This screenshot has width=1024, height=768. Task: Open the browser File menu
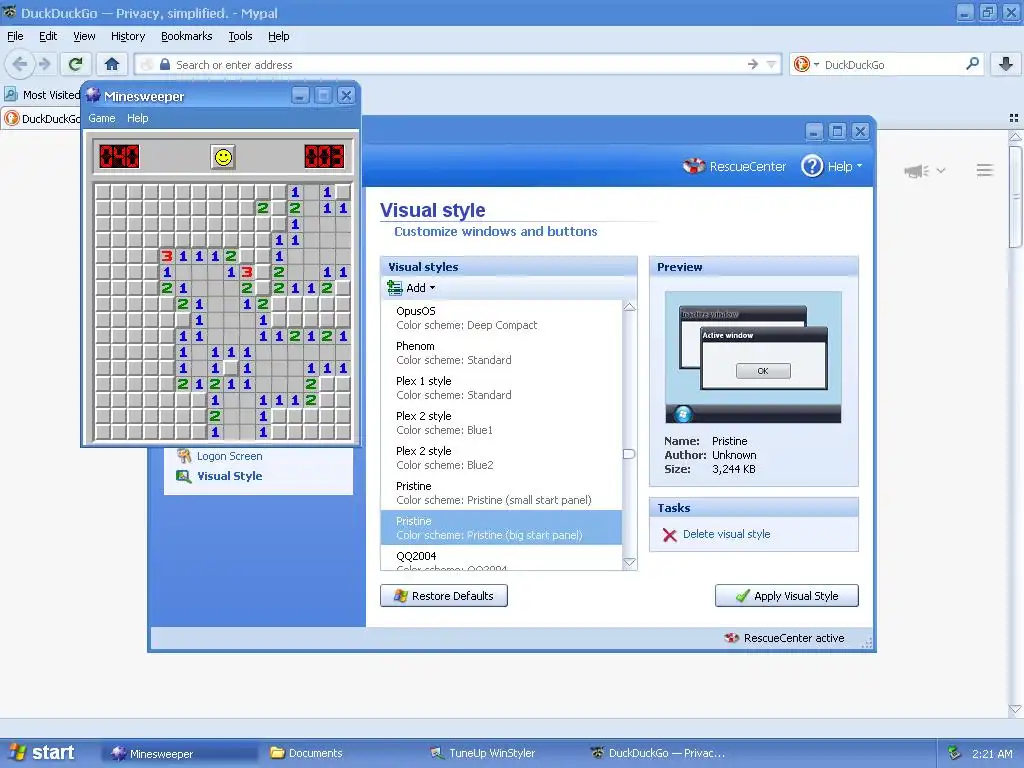tap(15, 36)
